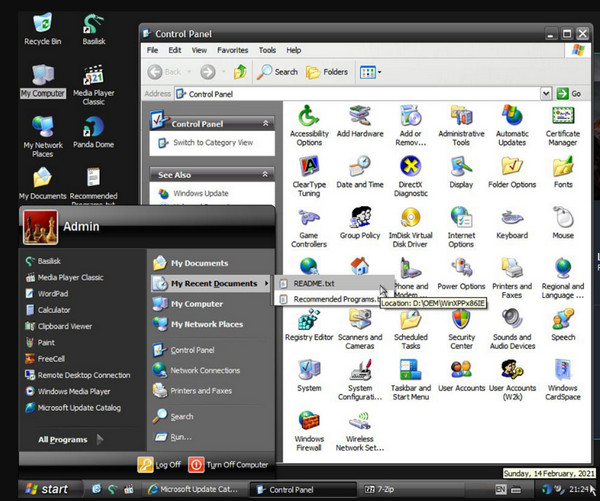Open Group Policy icon
The height and width of the screenshot is (501, 600).
(360, 223)
